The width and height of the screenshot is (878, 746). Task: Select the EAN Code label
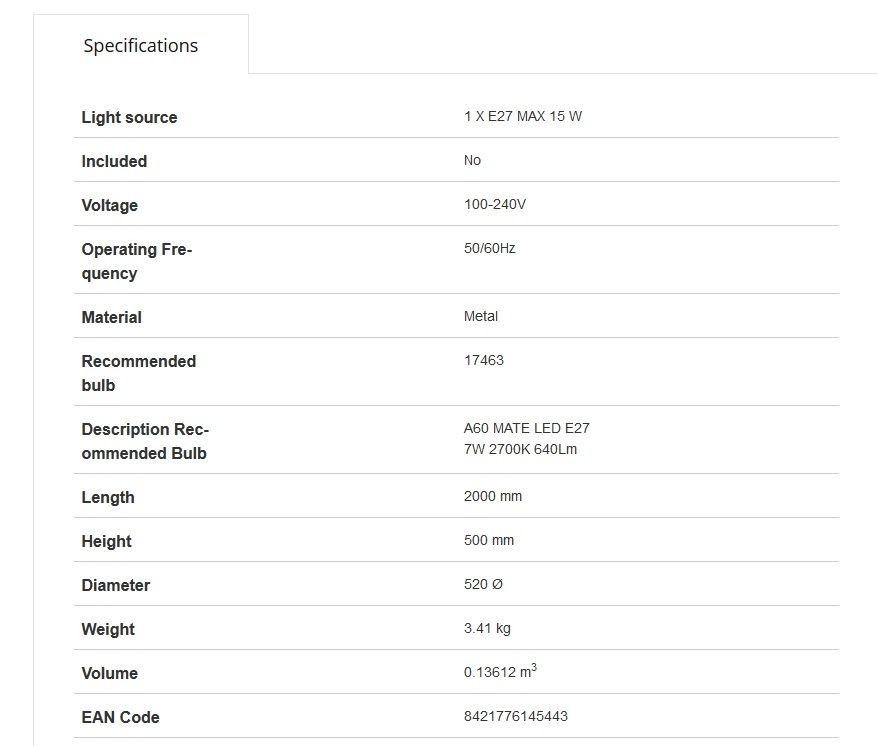(120, 717)
